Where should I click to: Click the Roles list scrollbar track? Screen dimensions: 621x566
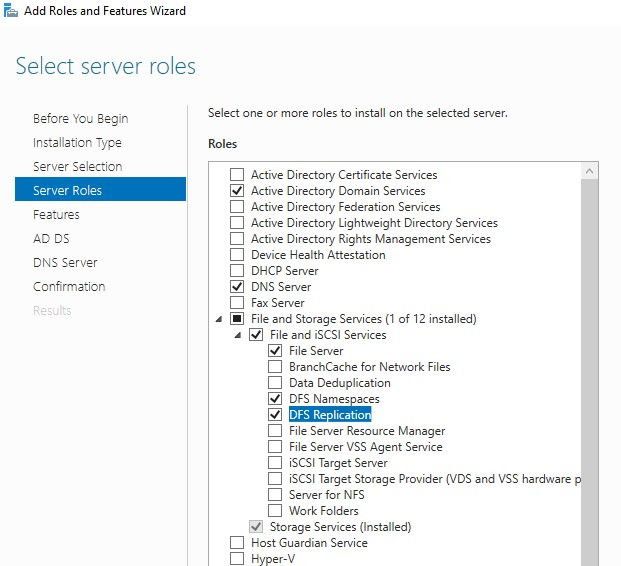click(589, 372)
